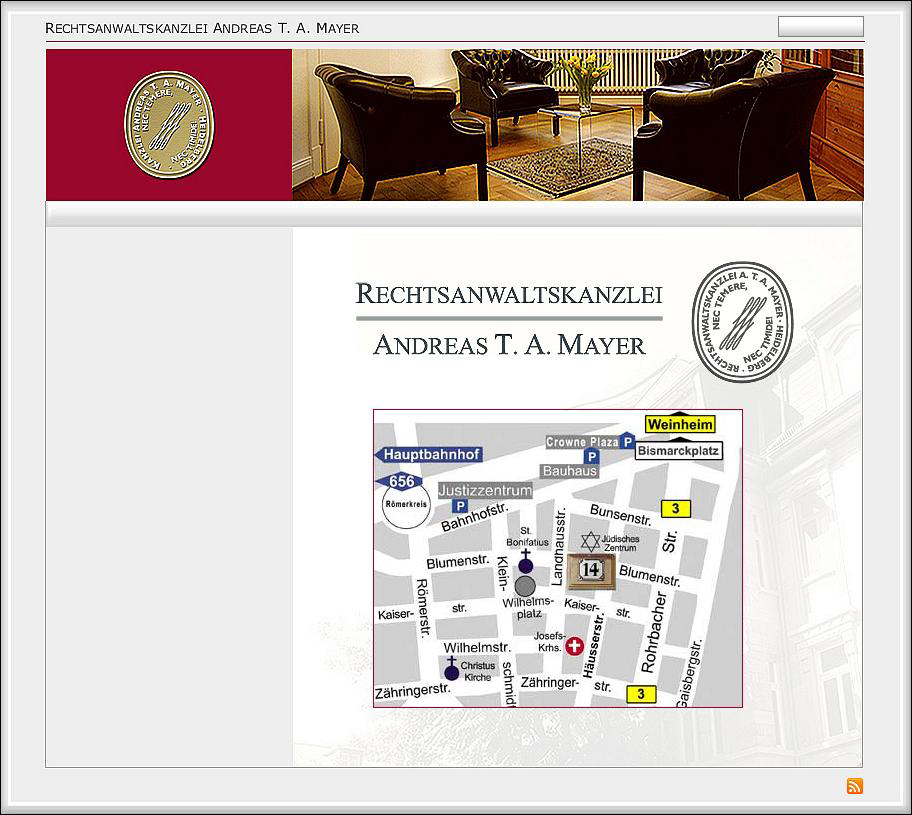Click the gold seal logo in header
This screenshot has height=815, width=912.
pos(169,125)
